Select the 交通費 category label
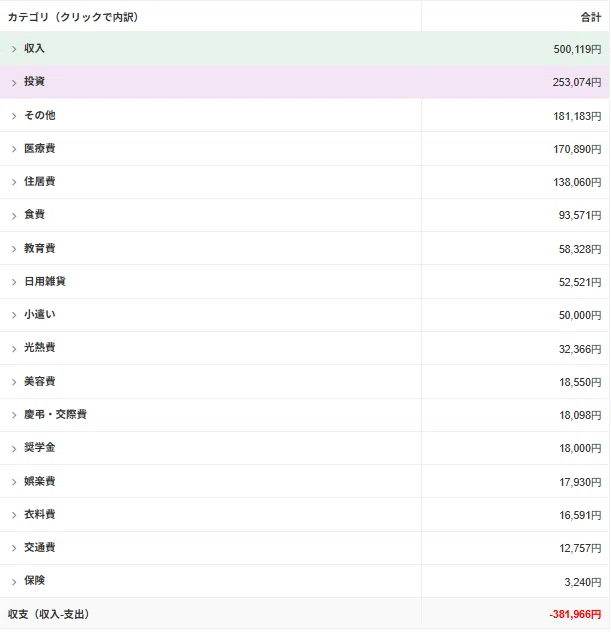 [x=39, y=547]
